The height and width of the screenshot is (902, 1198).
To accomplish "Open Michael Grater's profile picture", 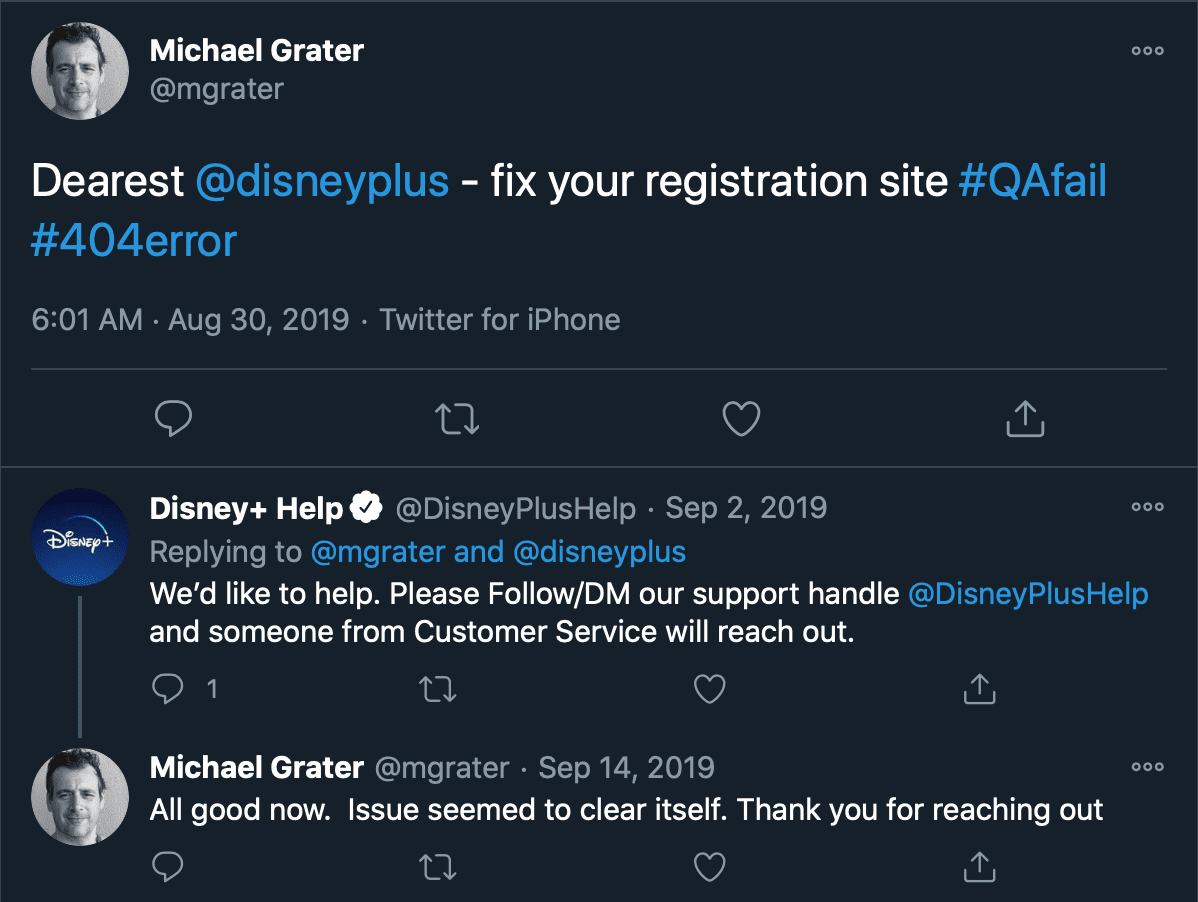I will pos(80,70).
